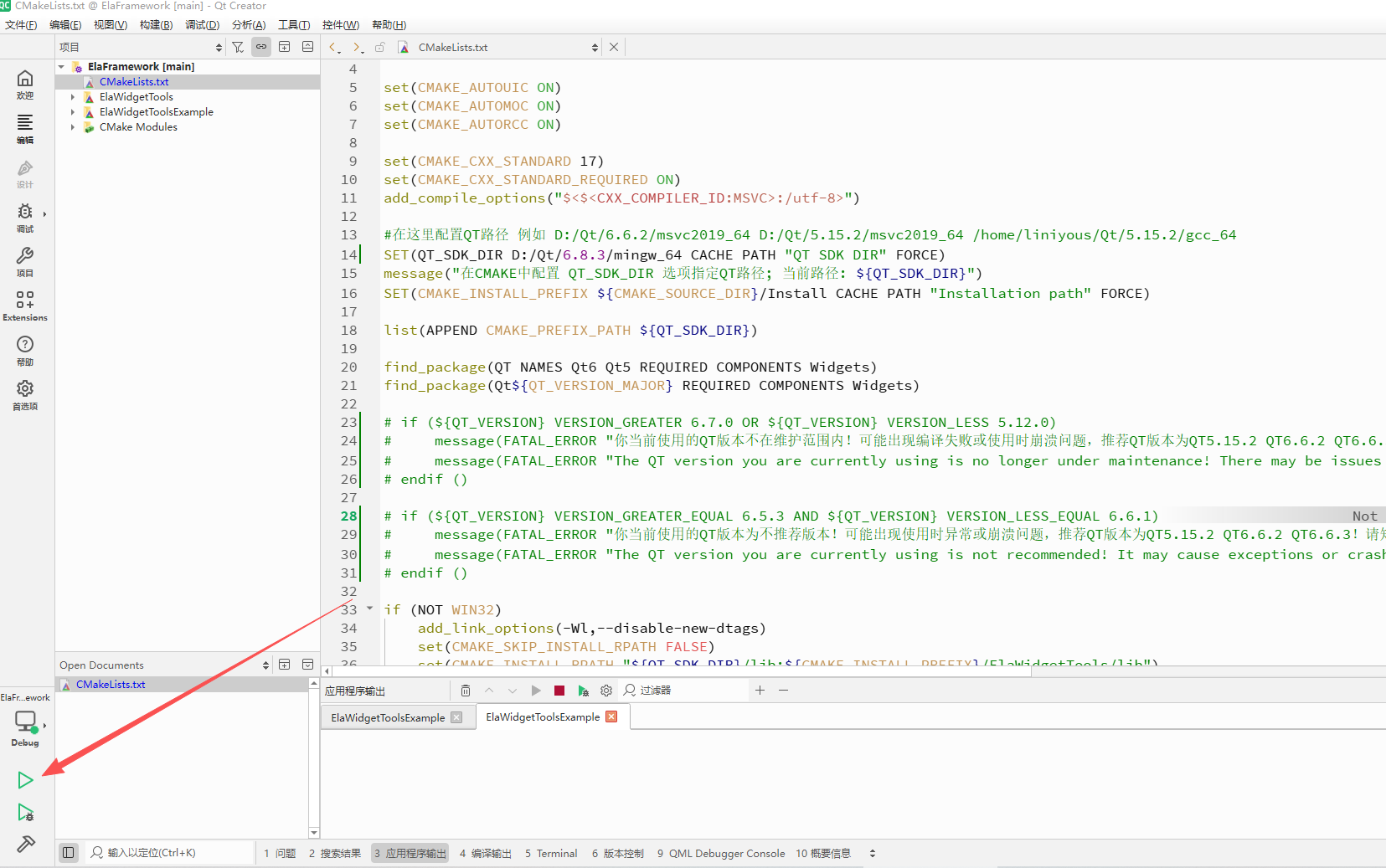1386x868 pixels.
Task: Open the 1 问题 issues pane
Action: [x=280, y=854]
